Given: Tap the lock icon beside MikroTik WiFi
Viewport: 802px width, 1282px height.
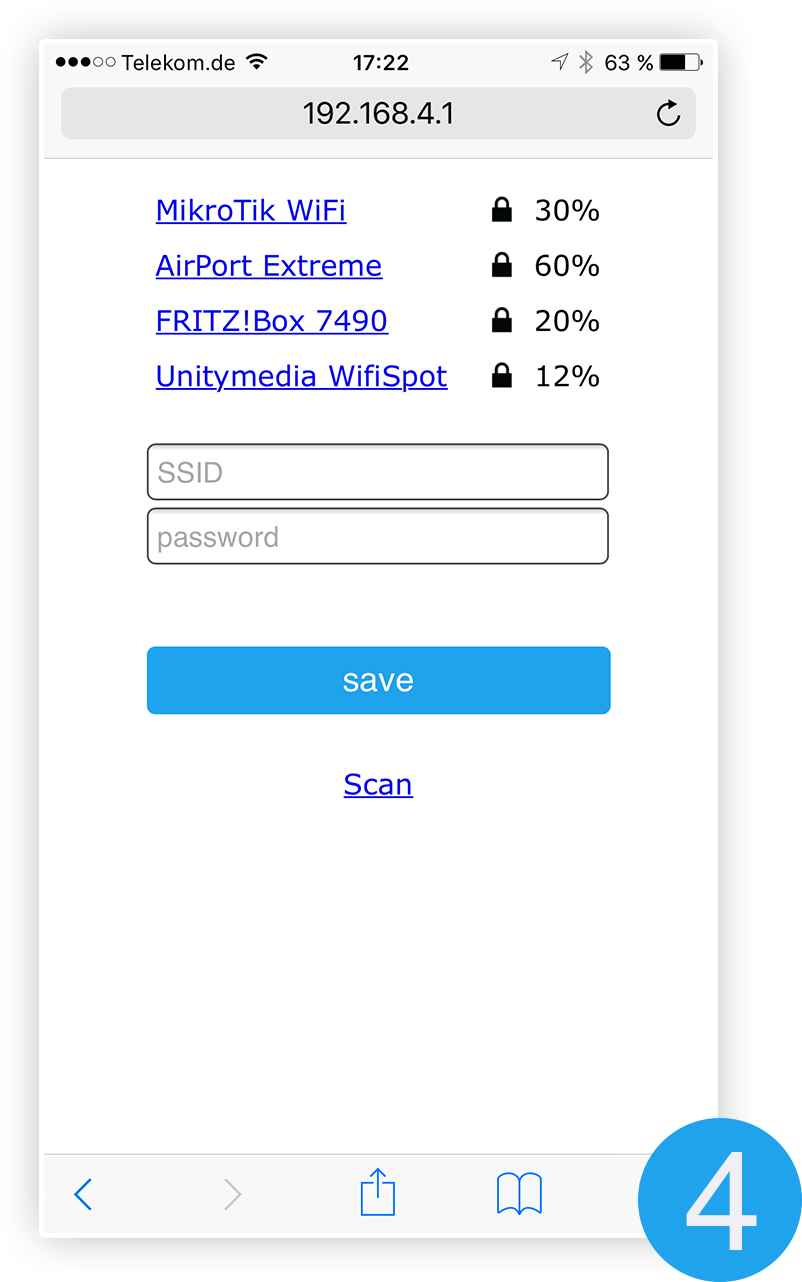Looking at the screenshot, I should click(x=502, y=210).
